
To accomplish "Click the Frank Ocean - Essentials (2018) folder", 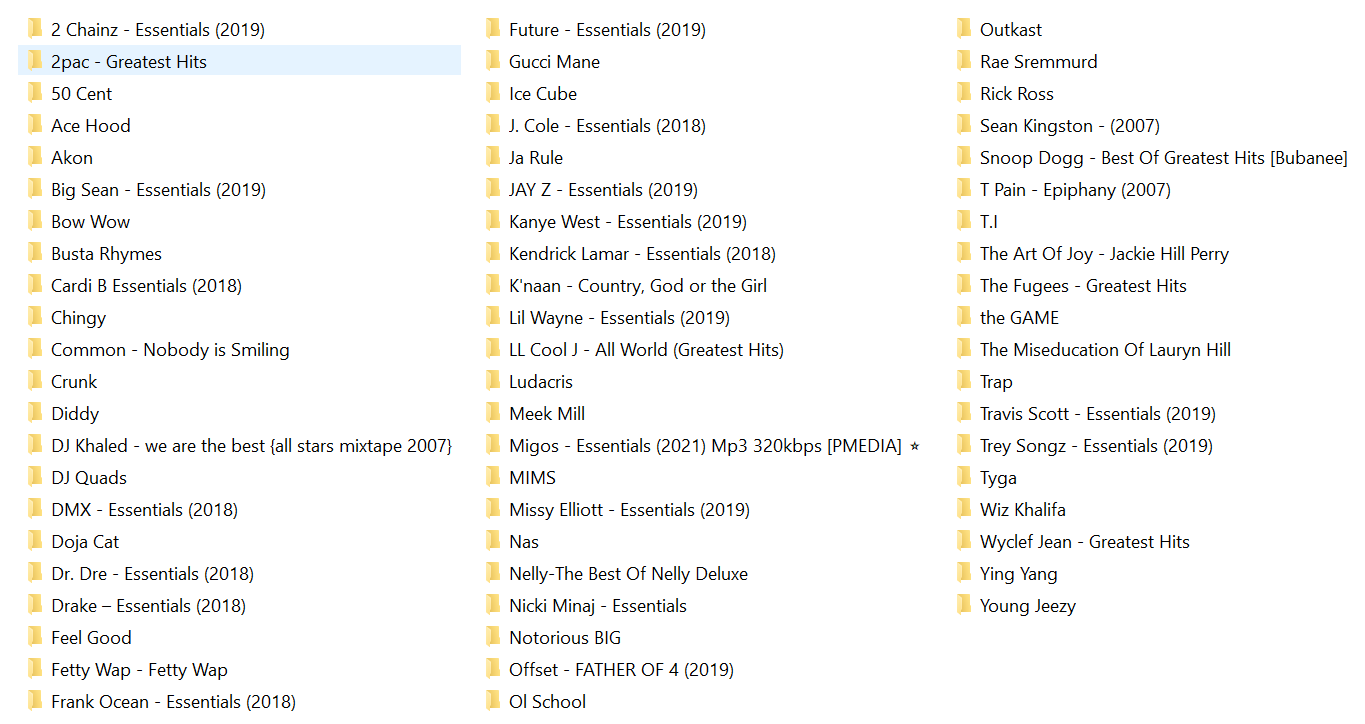I will pyautogui.click(x=173, y=701).
